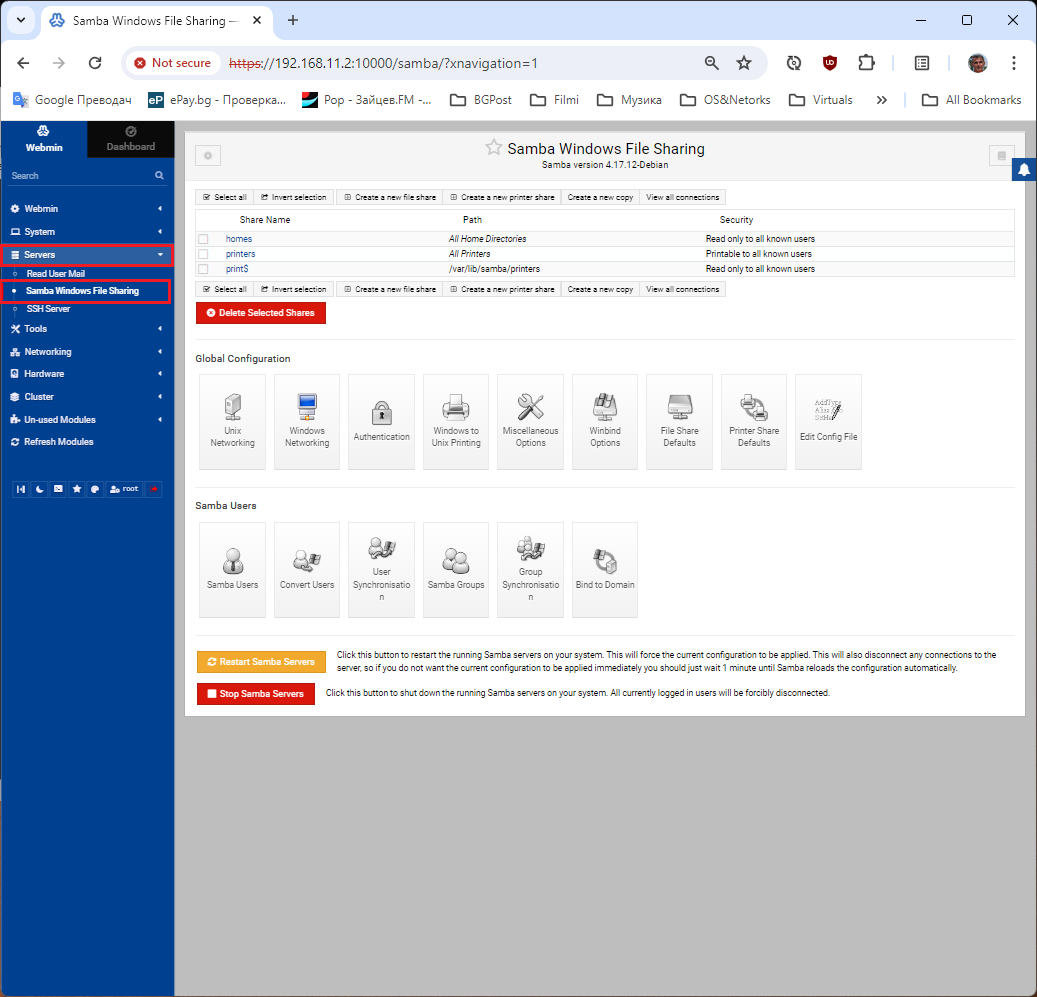Screen dimensions: 1037x997
Task: Open Unix Networking configuration icon
Action: (x=232, y=422)
